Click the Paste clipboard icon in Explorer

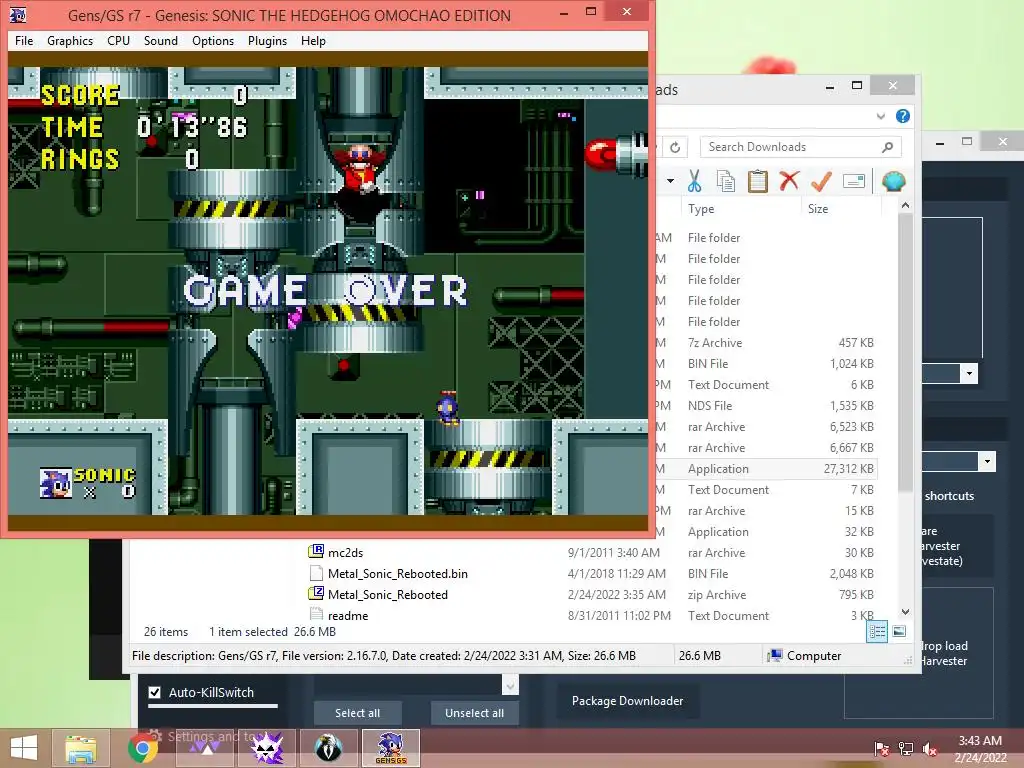click(758, 181)
